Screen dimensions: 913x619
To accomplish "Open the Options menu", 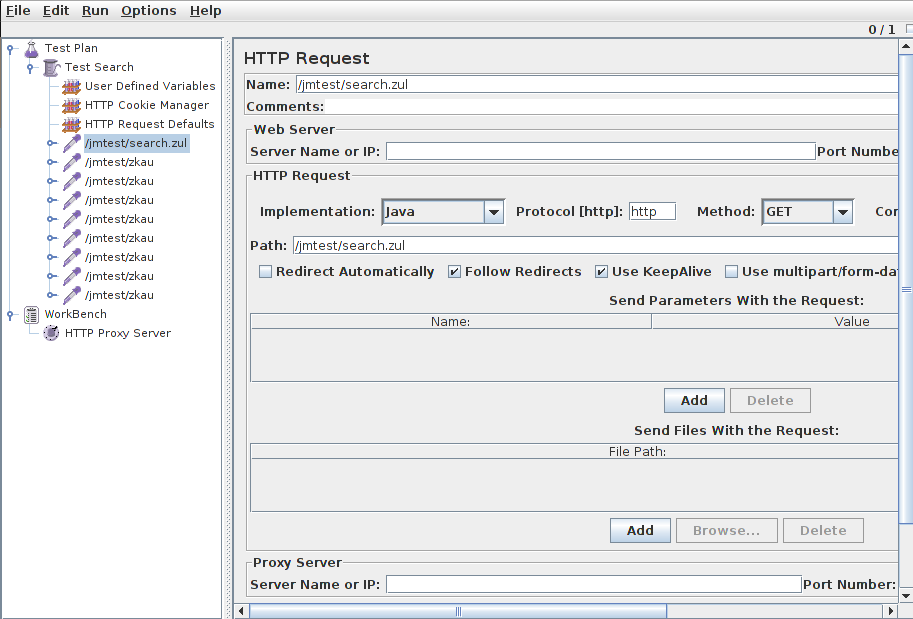I will tap(148, 11).
